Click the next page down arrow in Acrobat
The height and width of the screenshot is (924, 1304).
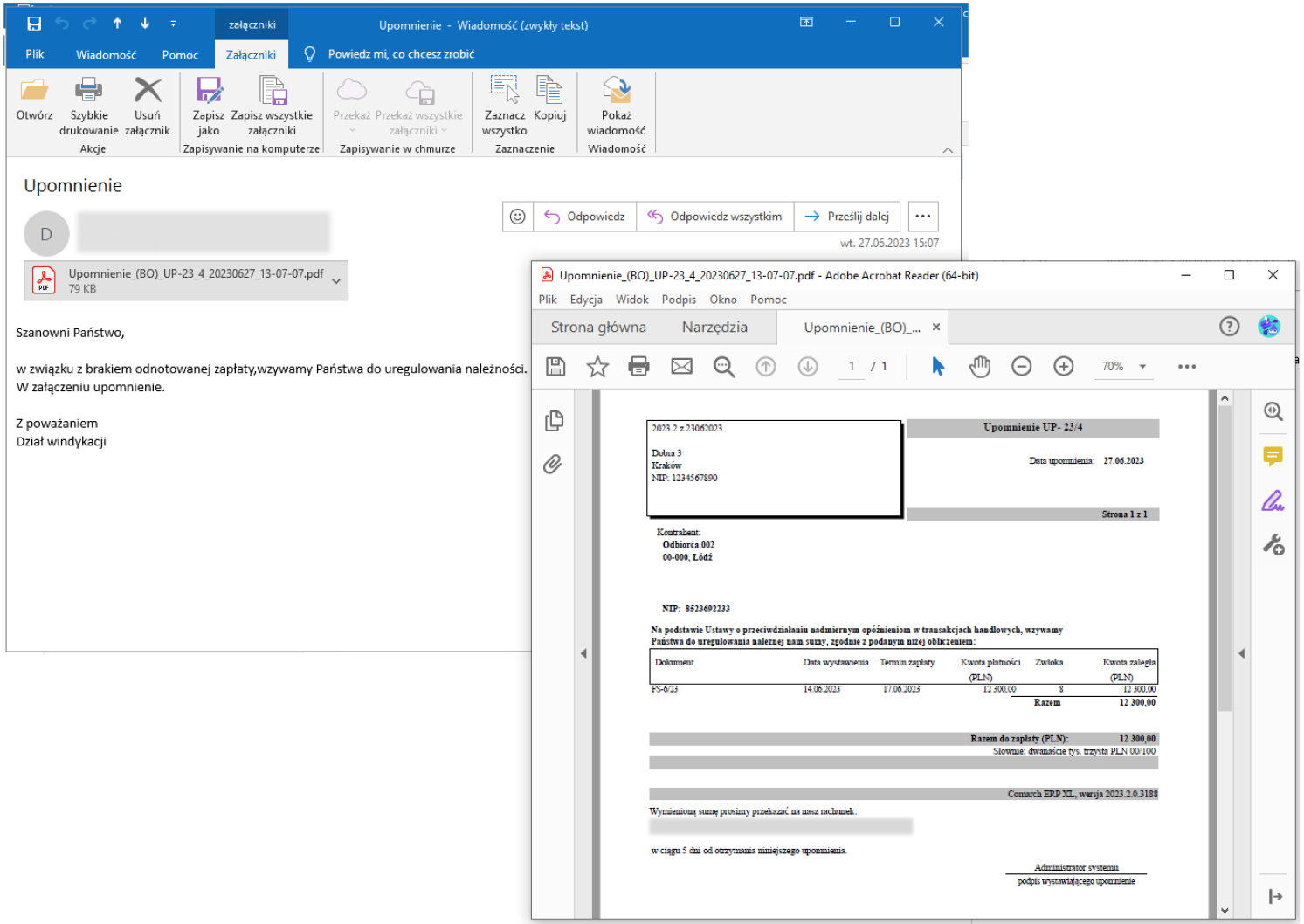pos(808,367)
